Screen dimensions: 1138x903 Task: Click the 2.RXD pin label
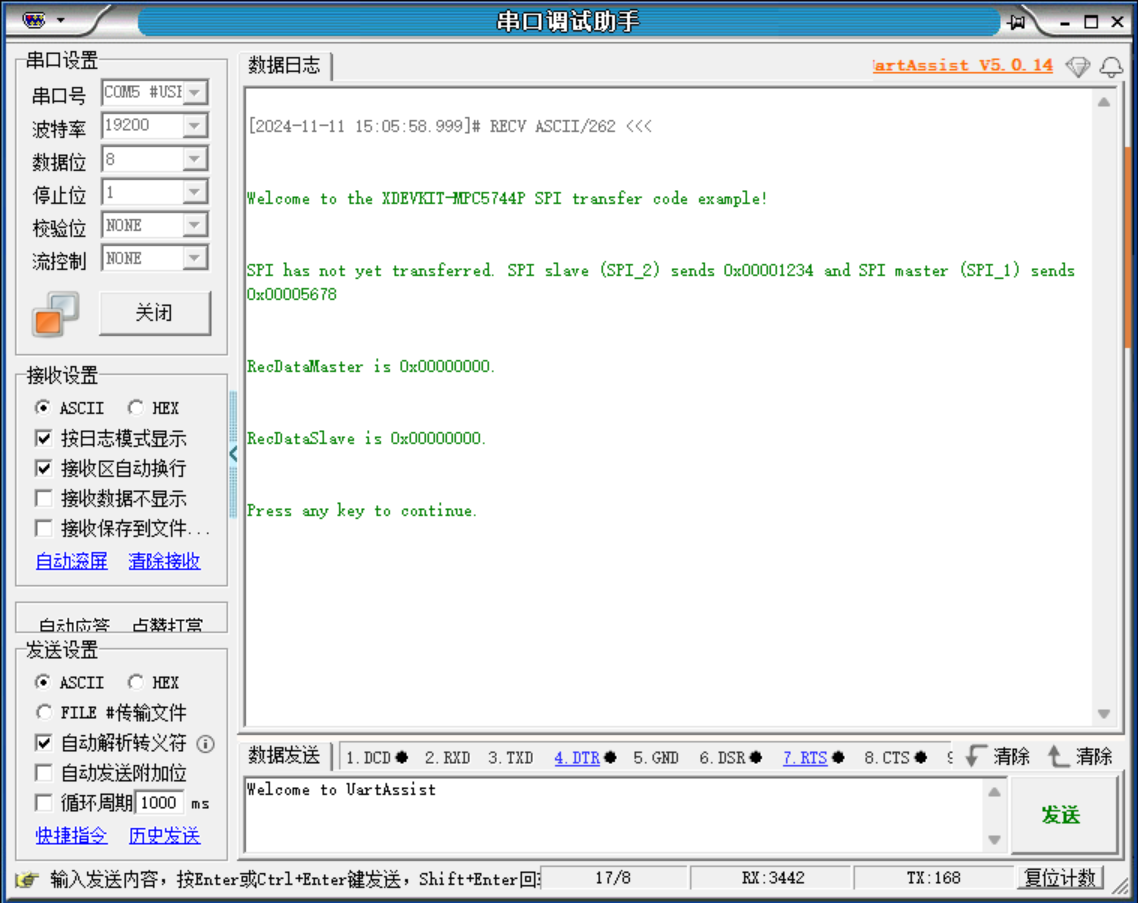[447, 758]
